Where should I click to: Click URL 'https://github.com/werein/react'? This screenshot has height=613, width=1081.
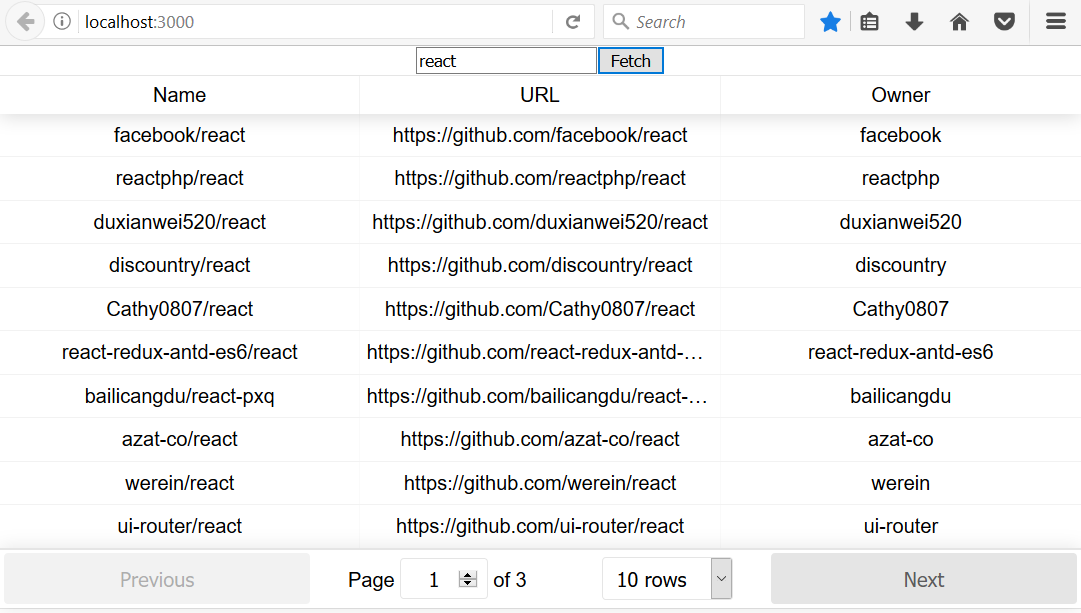540,483
